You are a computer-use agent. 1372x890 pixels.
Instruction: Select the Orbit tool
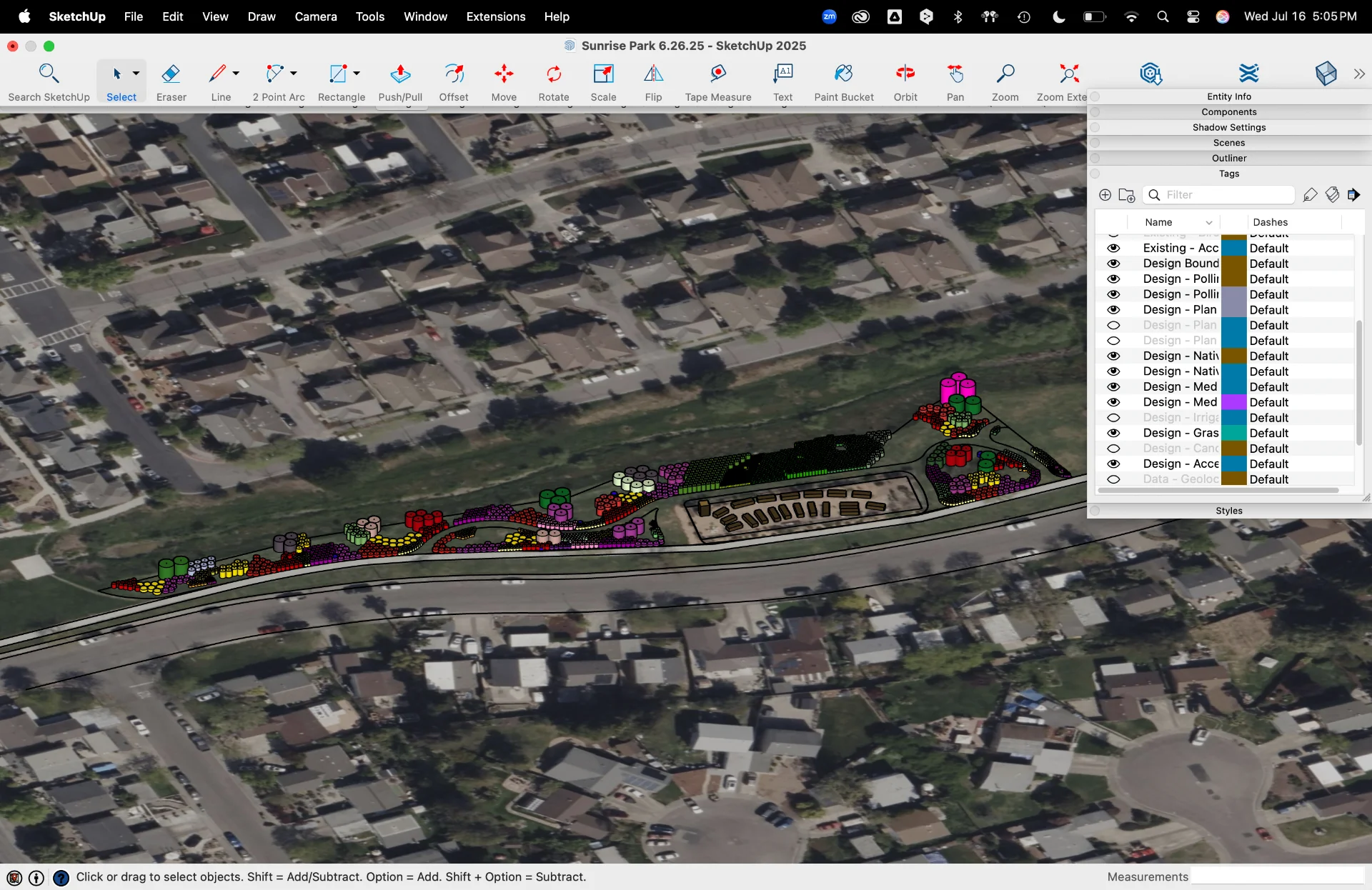point(905,82)
